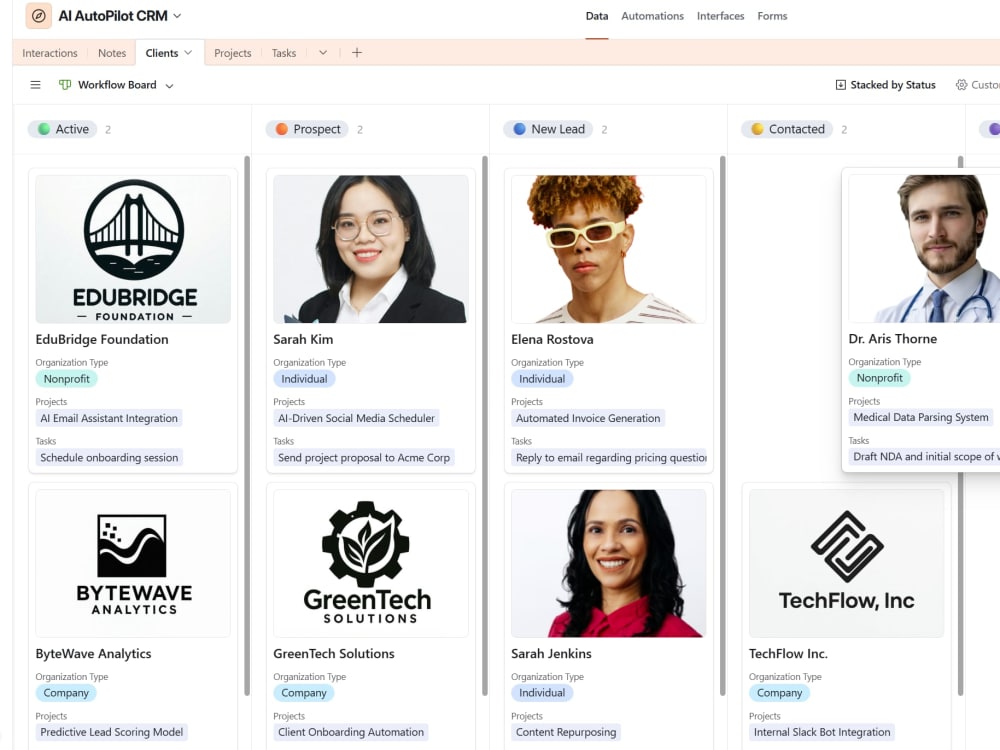This screenshot has height=750, width=1000.
Task: Open the Predictive Lead Scoring Model project
Action: tap(112, 732)
